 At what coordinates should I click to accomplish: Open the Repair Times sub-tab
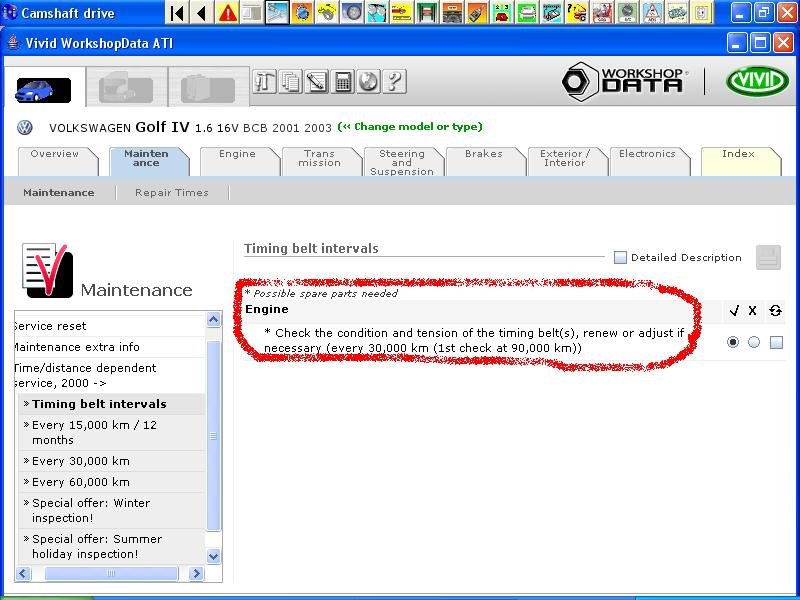point(171,193)
